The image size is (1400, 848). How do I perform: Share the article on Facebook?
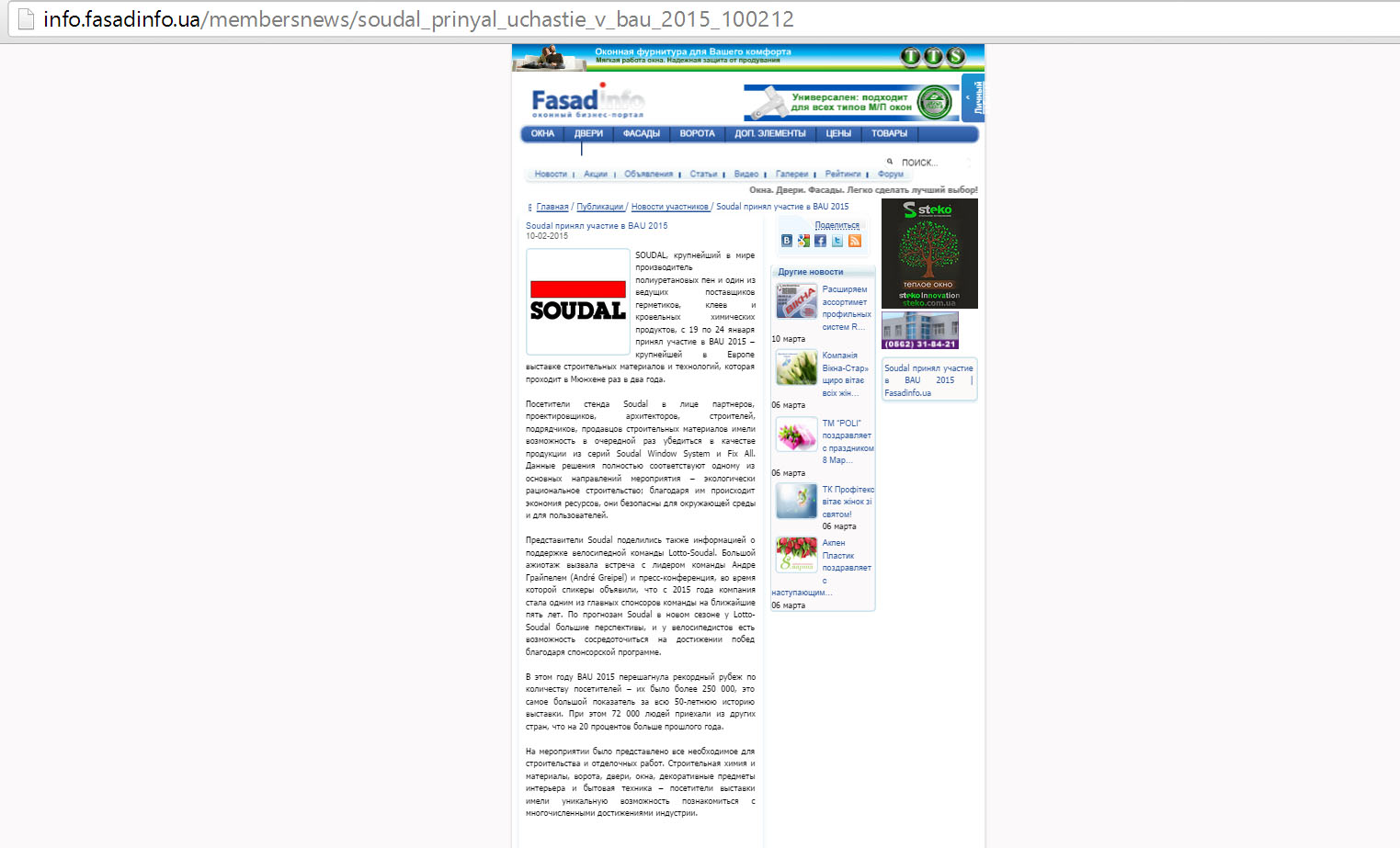coord(820,241)
